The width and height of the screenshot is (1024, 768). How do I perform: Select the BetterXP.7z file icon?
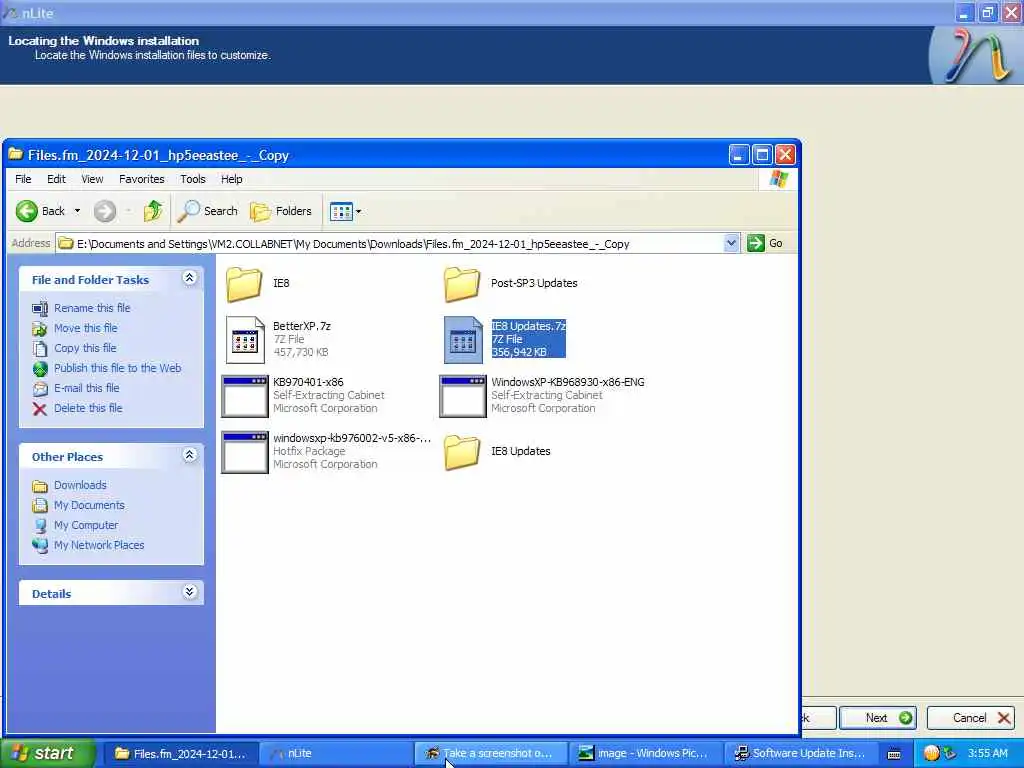click(245, 340)
